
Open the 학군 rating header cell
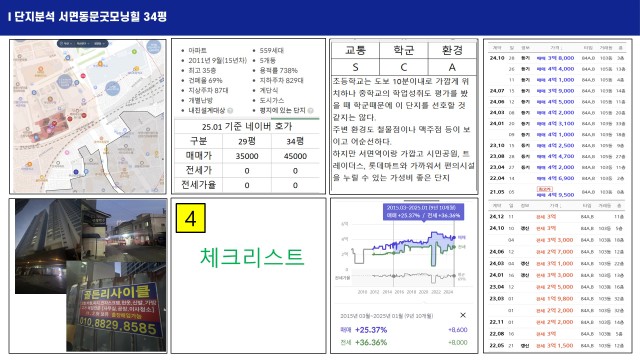tap(404, 50)
